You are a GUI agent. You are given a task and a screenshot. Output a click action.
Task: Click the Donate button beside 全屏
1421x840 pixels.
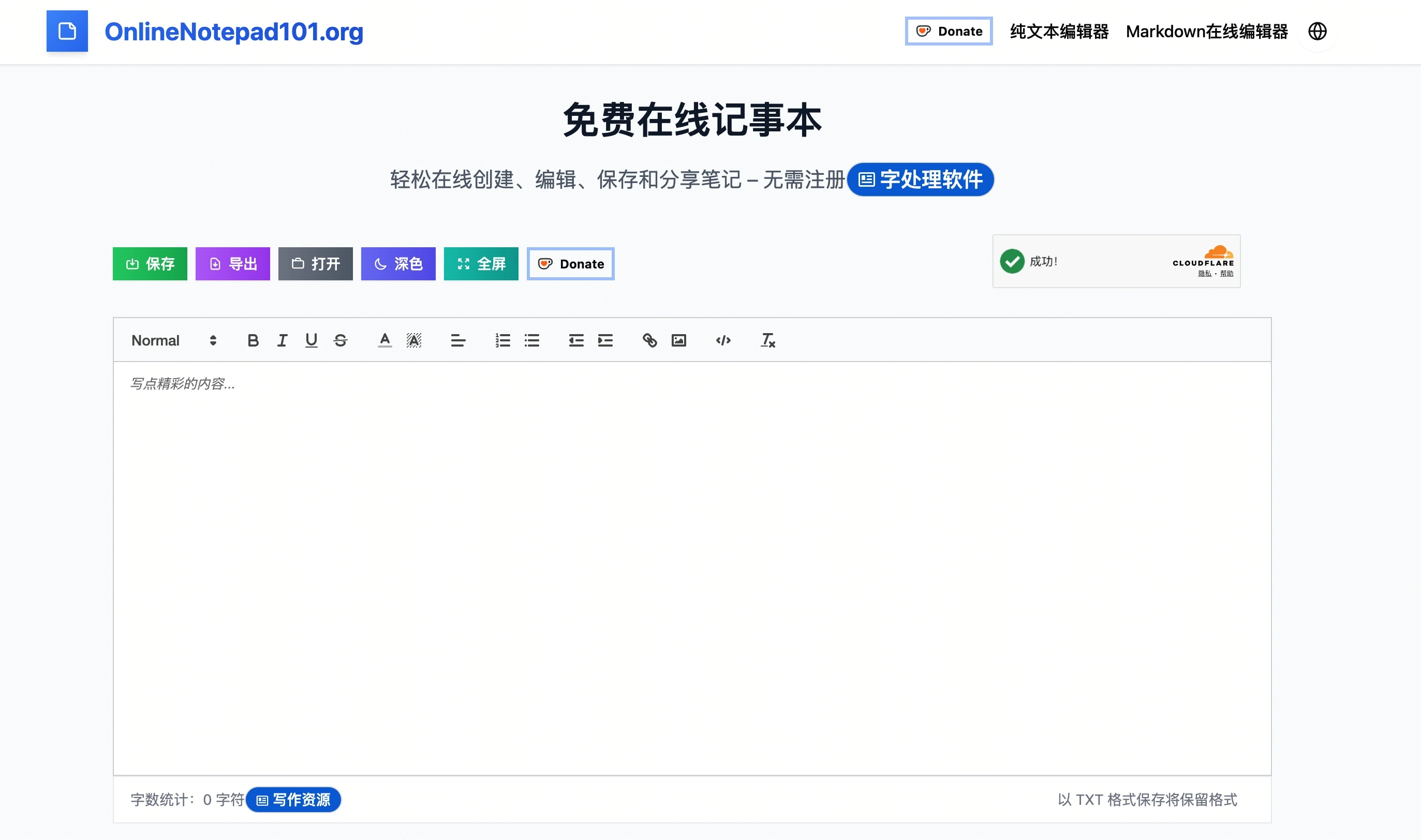coord(570,264)
